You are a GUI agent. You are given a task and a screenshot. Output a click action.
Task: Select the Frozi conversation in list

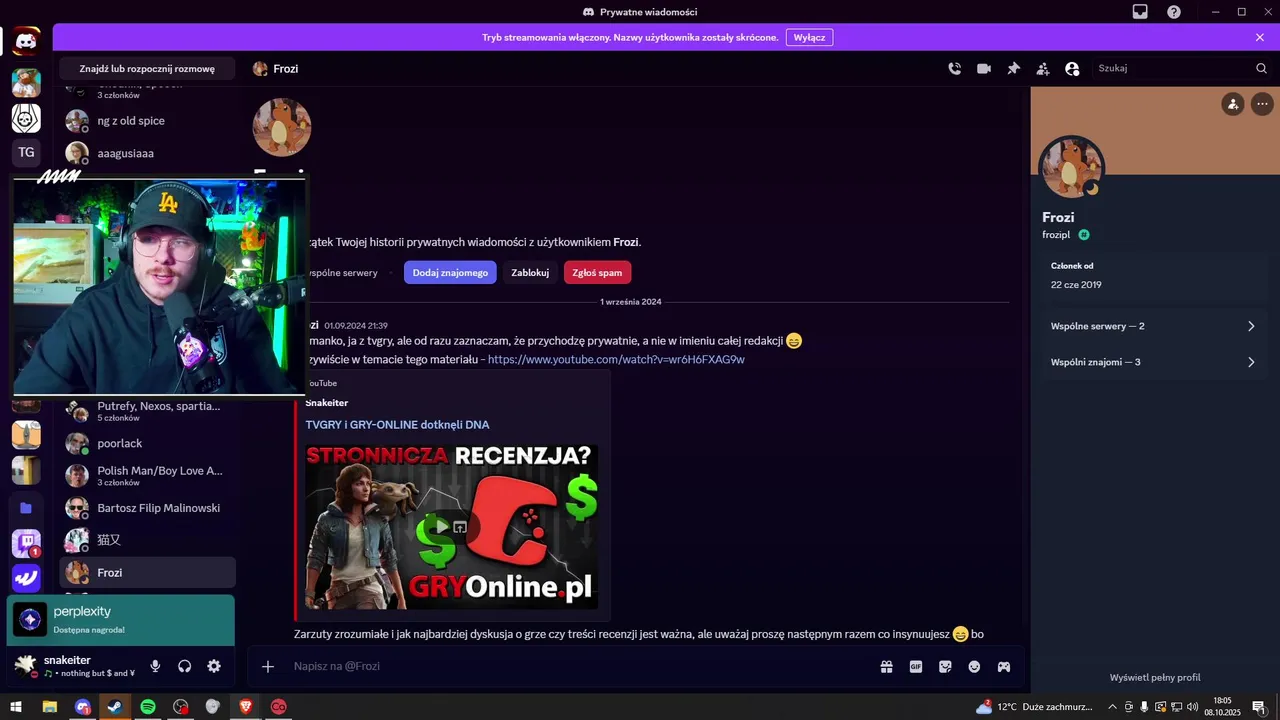(x=148, y=573)
